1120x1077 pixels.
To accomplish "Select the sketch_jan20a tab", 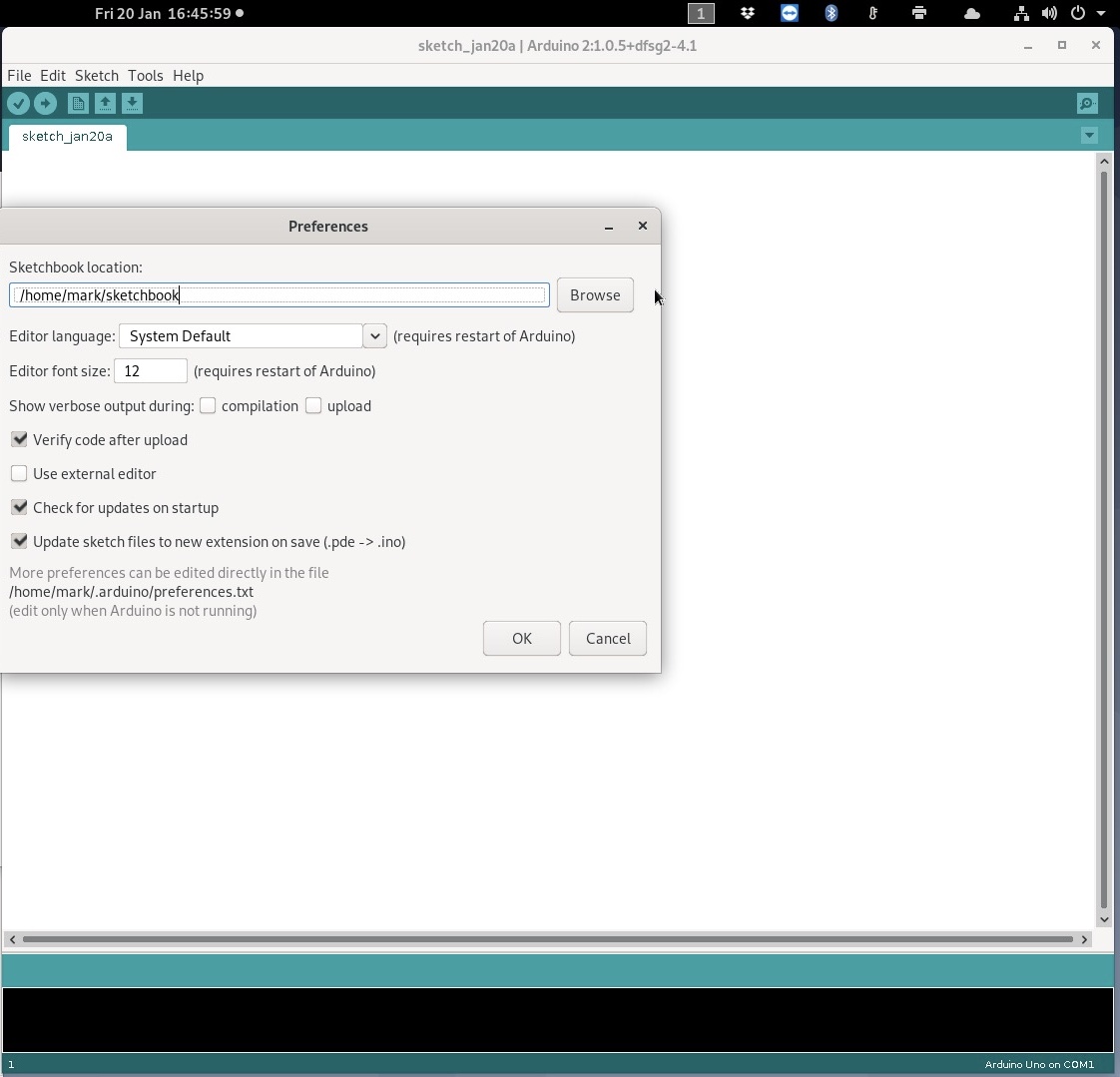I will 67,137.
